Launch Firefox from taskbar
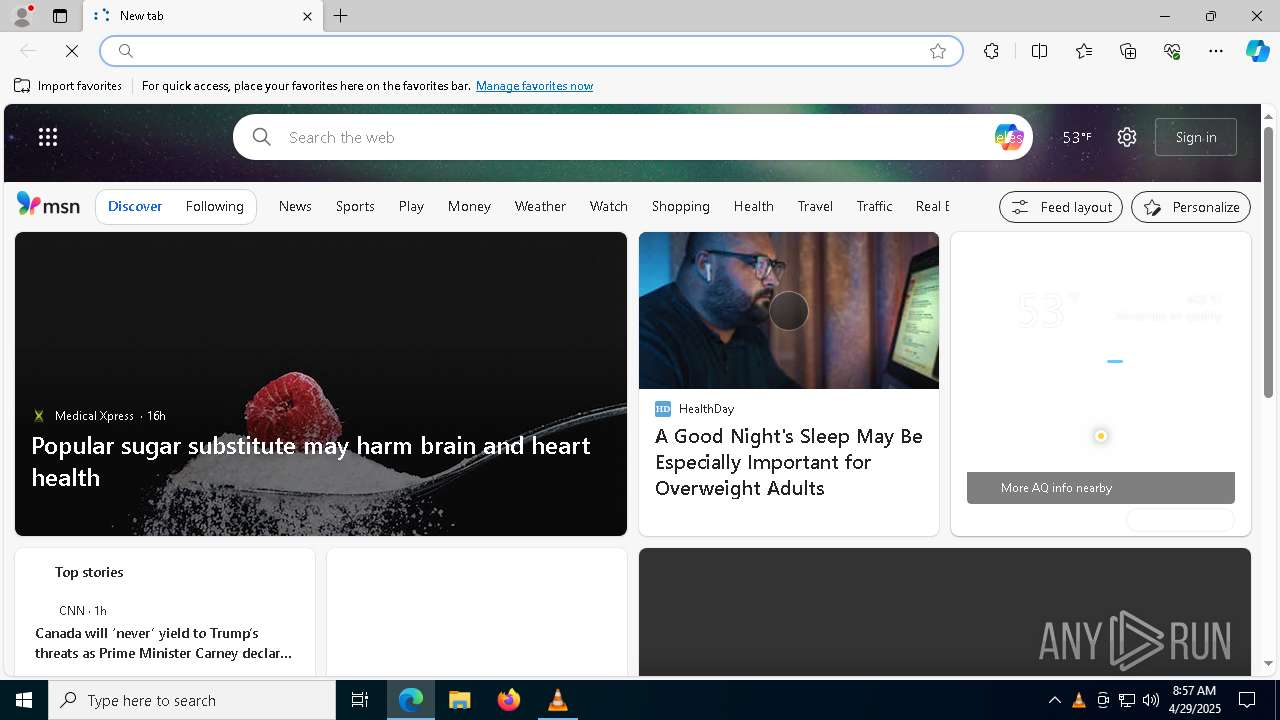This screenshot has width=1280, height=720. point(509,700)
